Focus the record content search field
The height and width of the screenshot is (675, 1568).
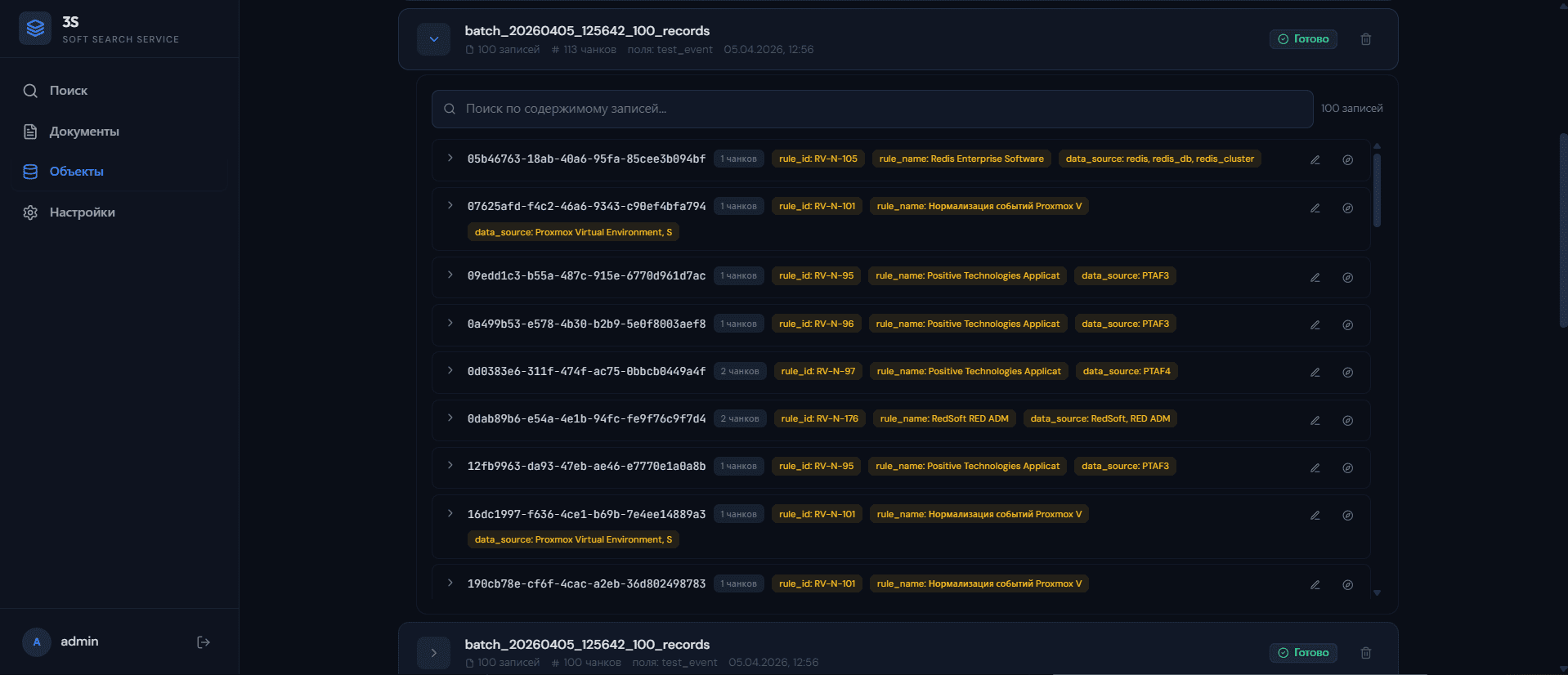point(871,109)
